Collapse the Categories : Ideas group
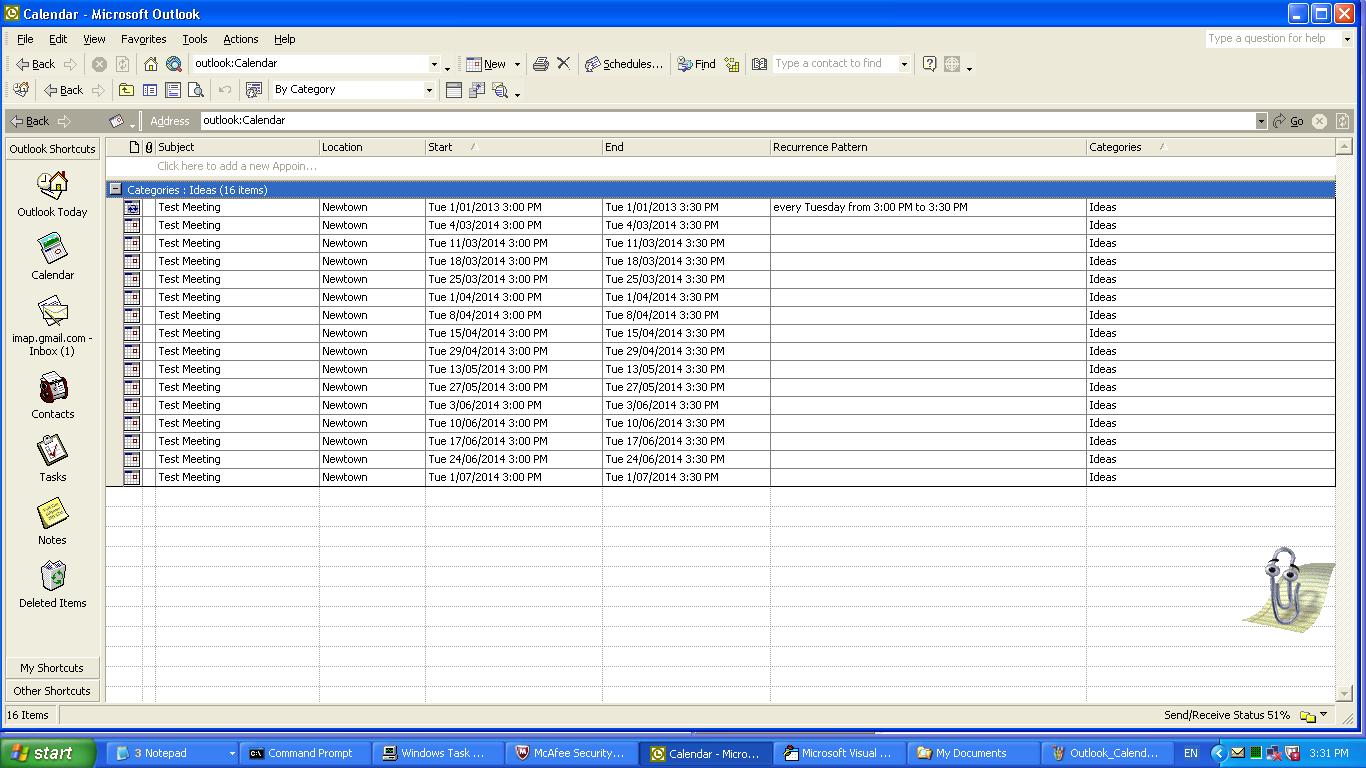 click(x=115, y=189)
